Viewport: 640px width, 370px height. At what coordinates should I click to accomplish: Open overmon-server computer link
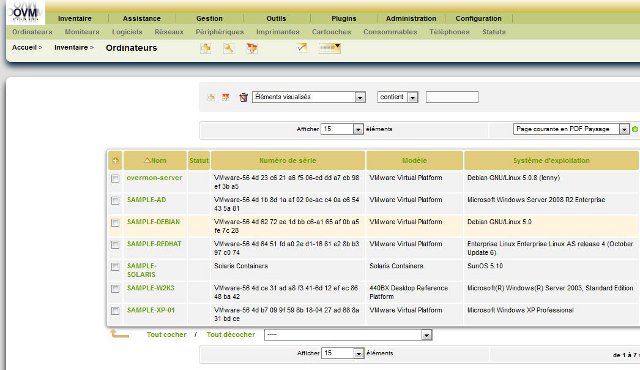(154, 177)
